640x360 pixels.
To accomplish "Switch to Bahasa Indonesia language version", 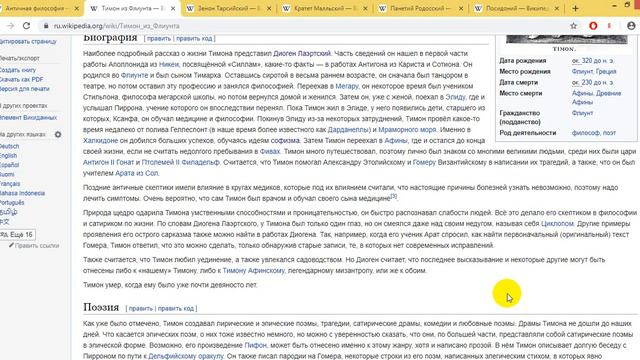I will coord(22,193).
